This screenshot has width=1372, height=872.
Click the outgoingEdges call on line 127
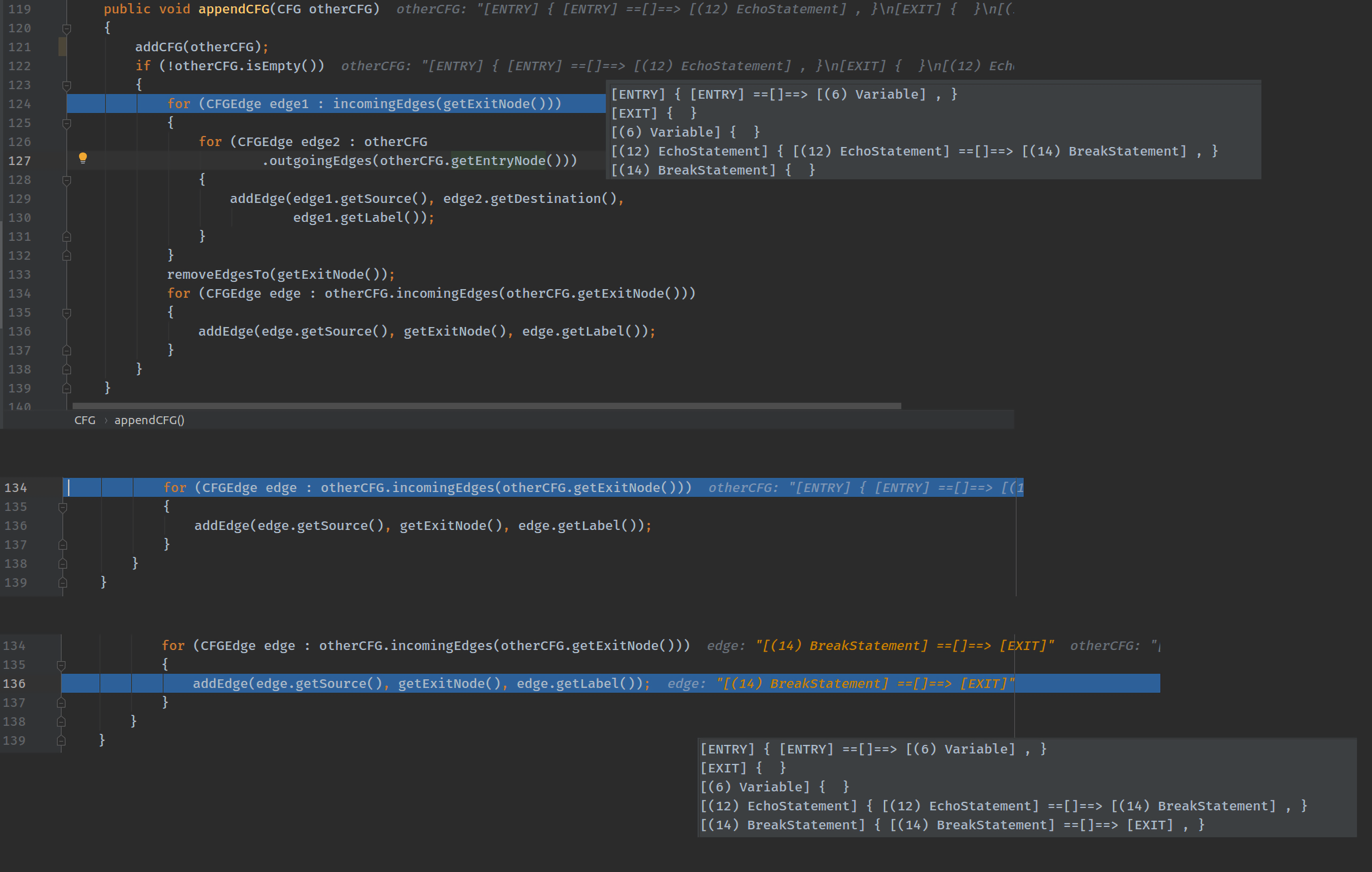pyautogui.click(x=320, y=161)
